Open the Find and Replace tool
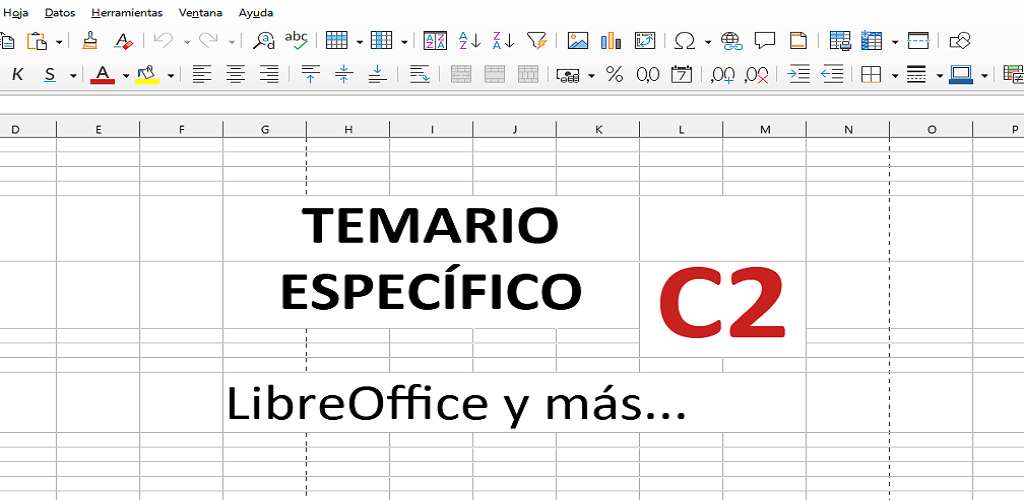 [x=264, y=41]
